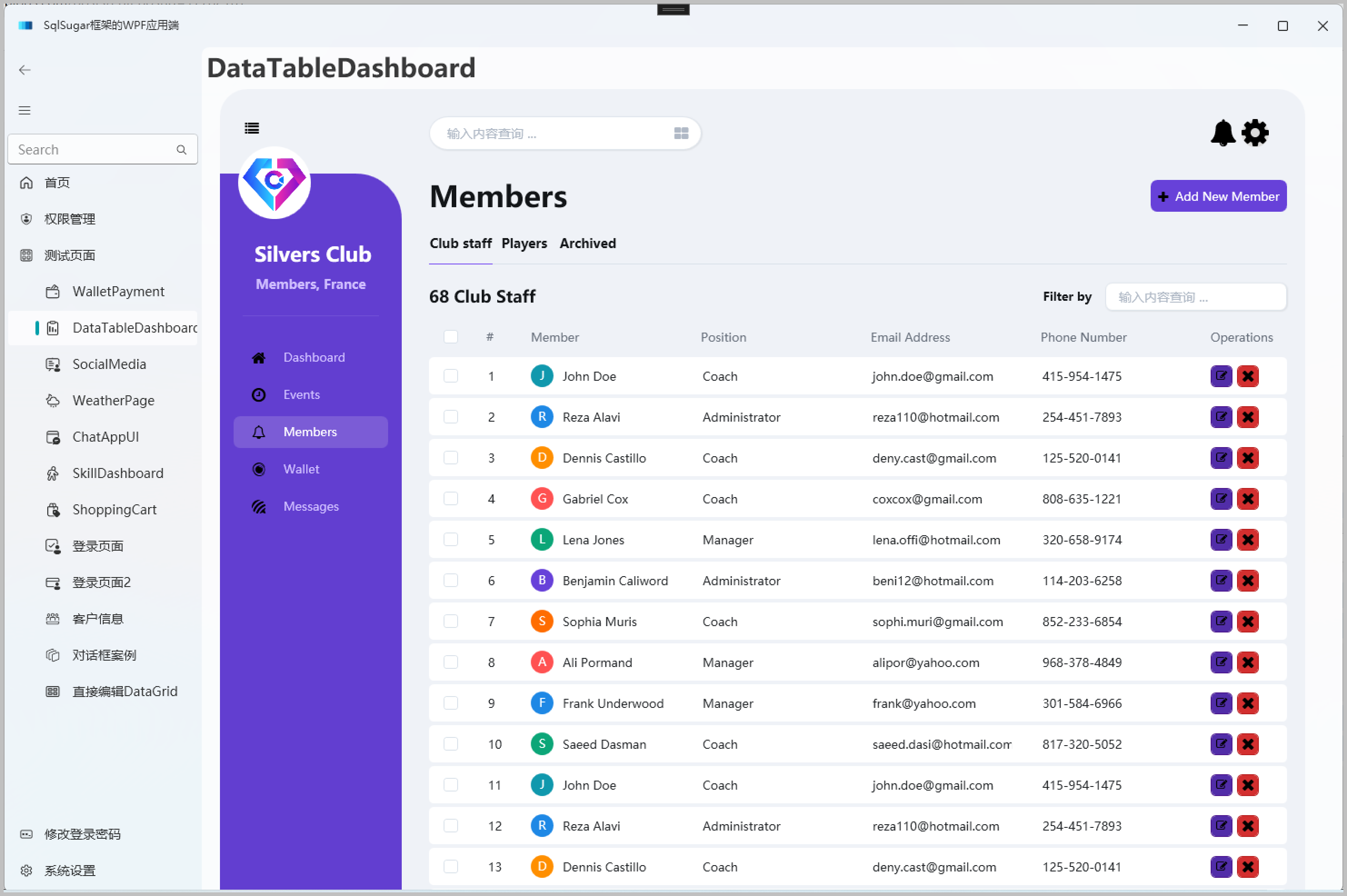
Task: Open Wallet in the purple sidebar
Action: click(x=301, y=469)
